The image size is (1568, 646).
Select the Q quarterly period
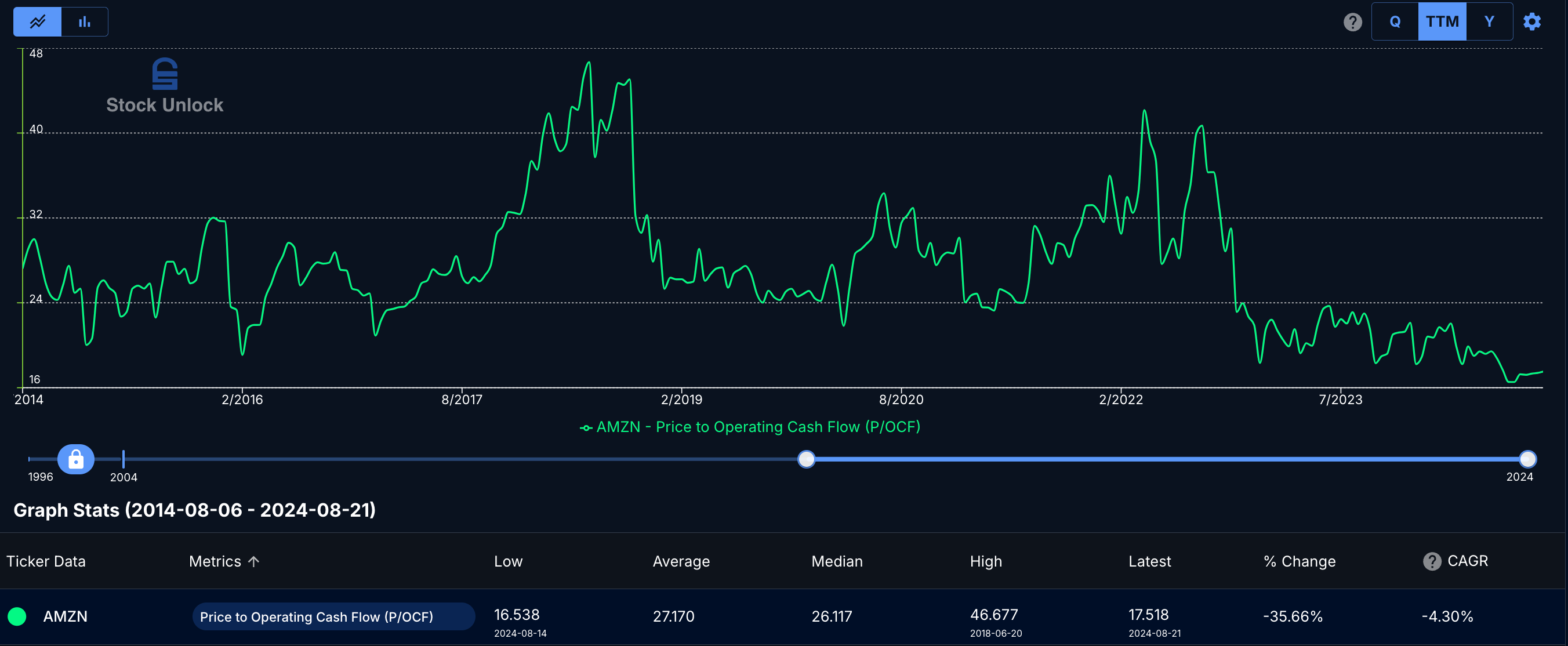coord(1395,22)
